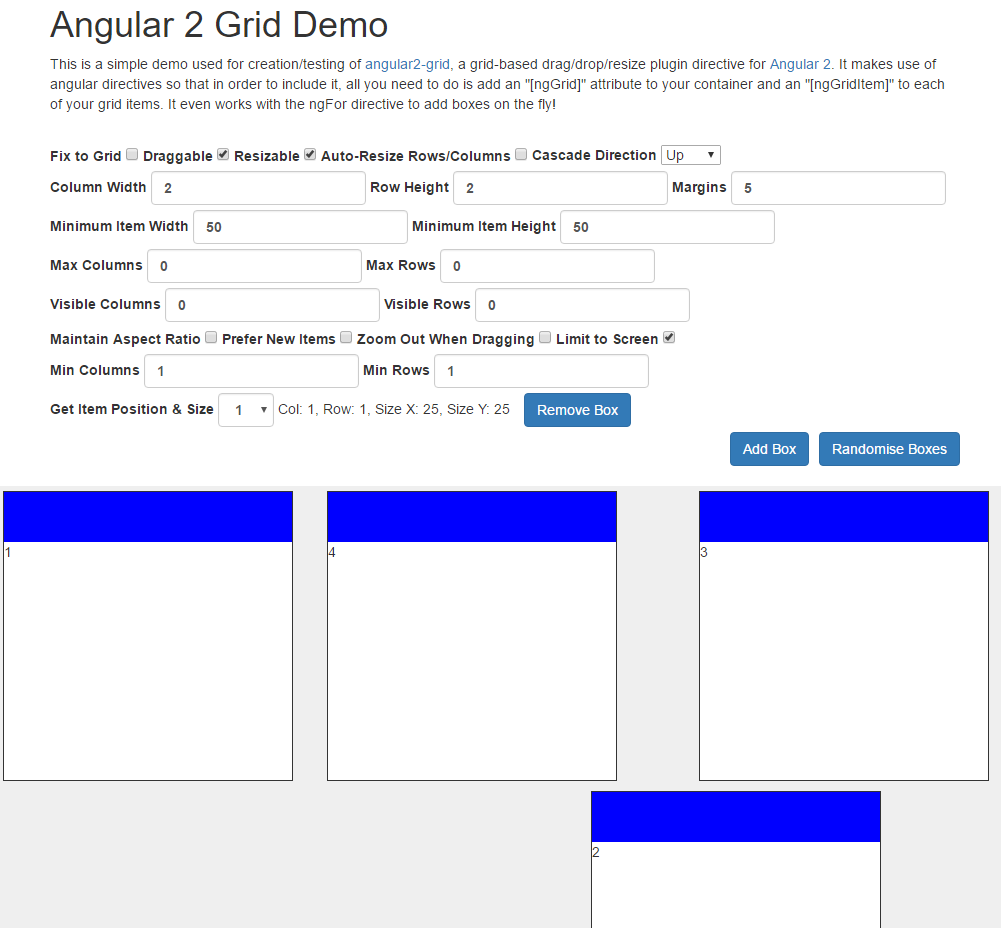The width and height of the screenshot is (1001, 928).
Task: Click the Randomise Boxes button
Action: 889,449
